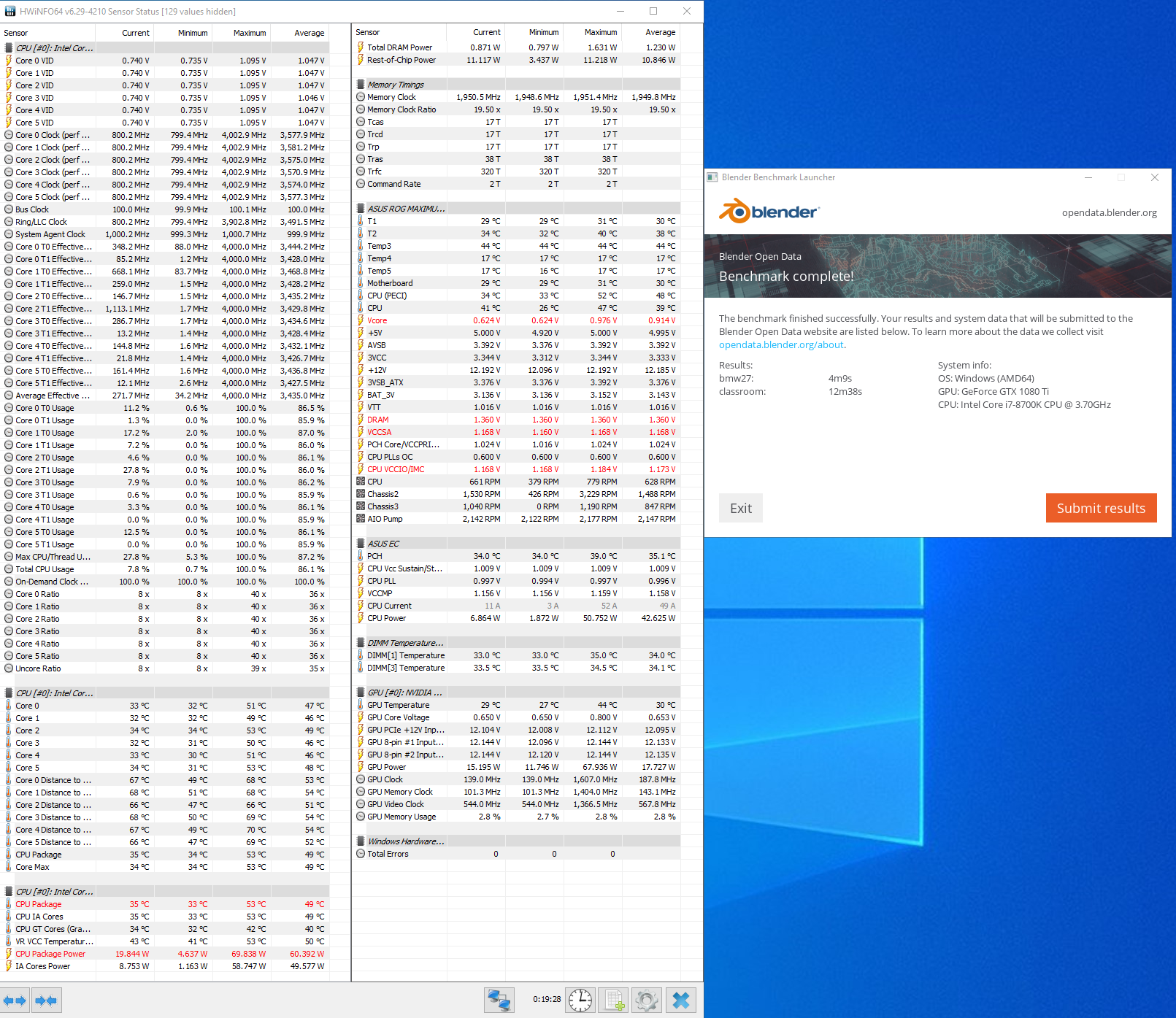Select the Total Errors row
The width and height of the screenshot is (1176, 1018).
point(517,854)
